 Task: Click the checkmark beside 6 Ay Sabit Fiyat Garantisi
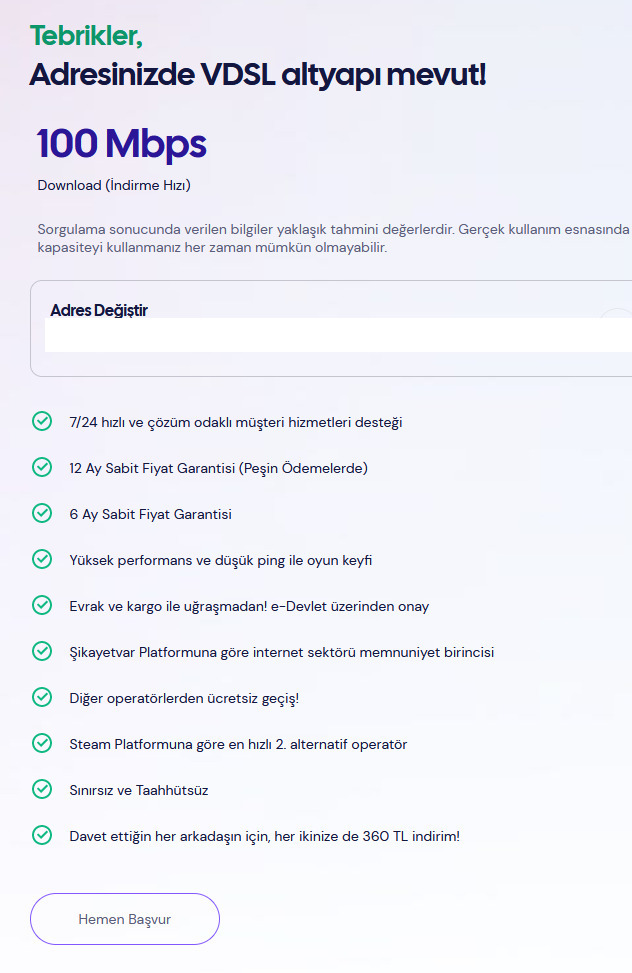coord(42,513)
